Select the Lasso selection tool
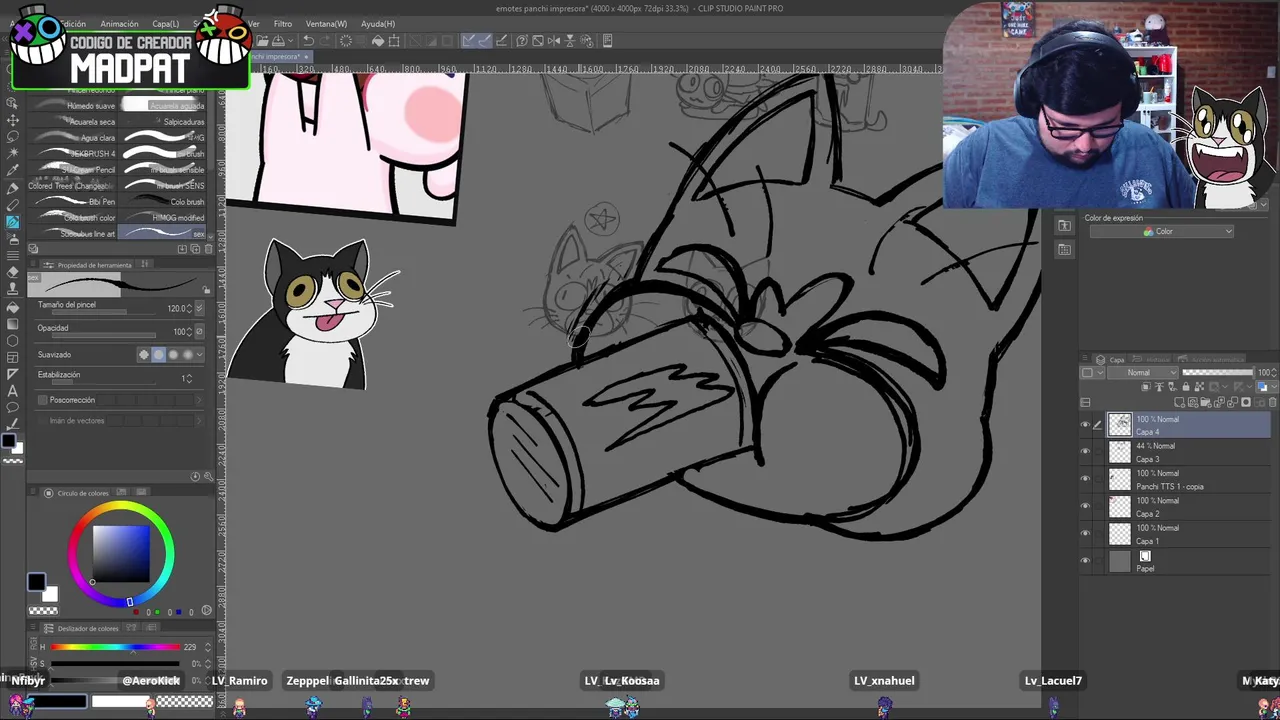 click(x=12, y=136)
